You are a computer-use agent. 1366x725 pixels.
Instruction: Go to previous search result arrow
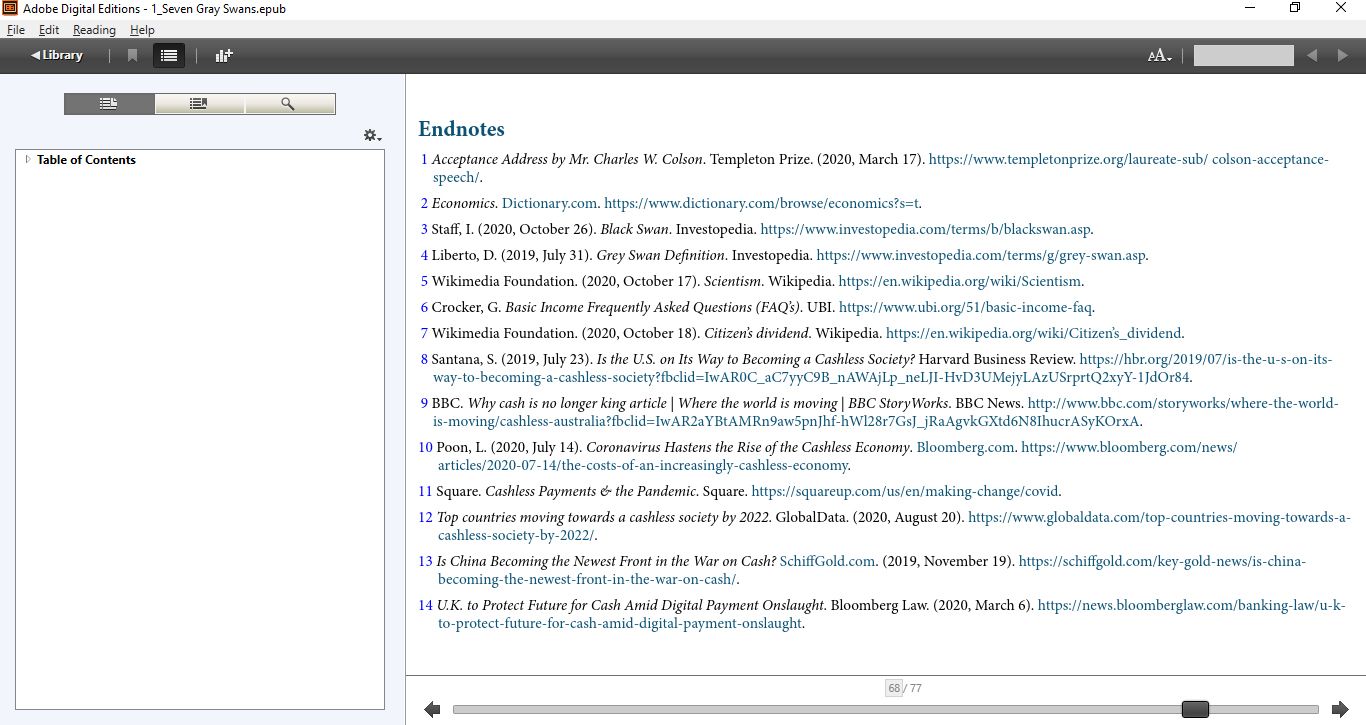[1312, 56]
